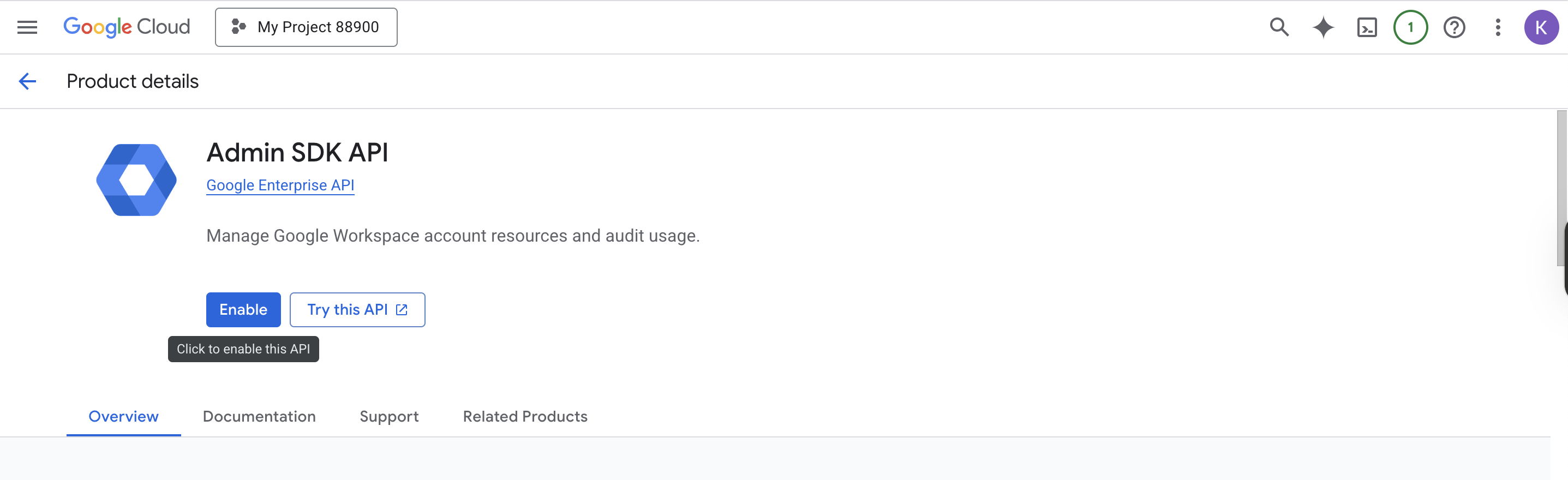Click the Try this API button

[357, 310]
